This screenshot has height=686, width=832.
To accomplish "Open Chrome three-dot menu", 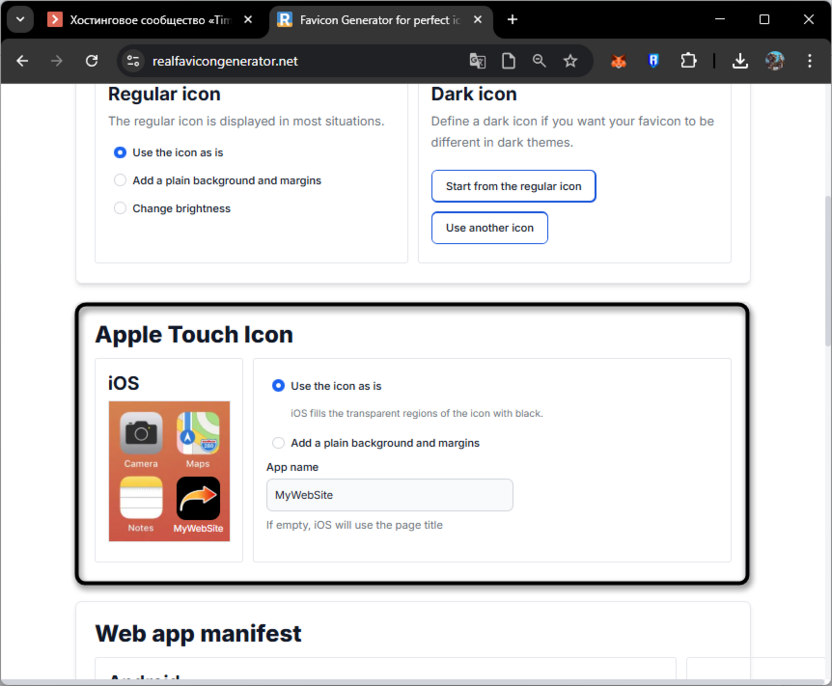I will tap(810, 61).
